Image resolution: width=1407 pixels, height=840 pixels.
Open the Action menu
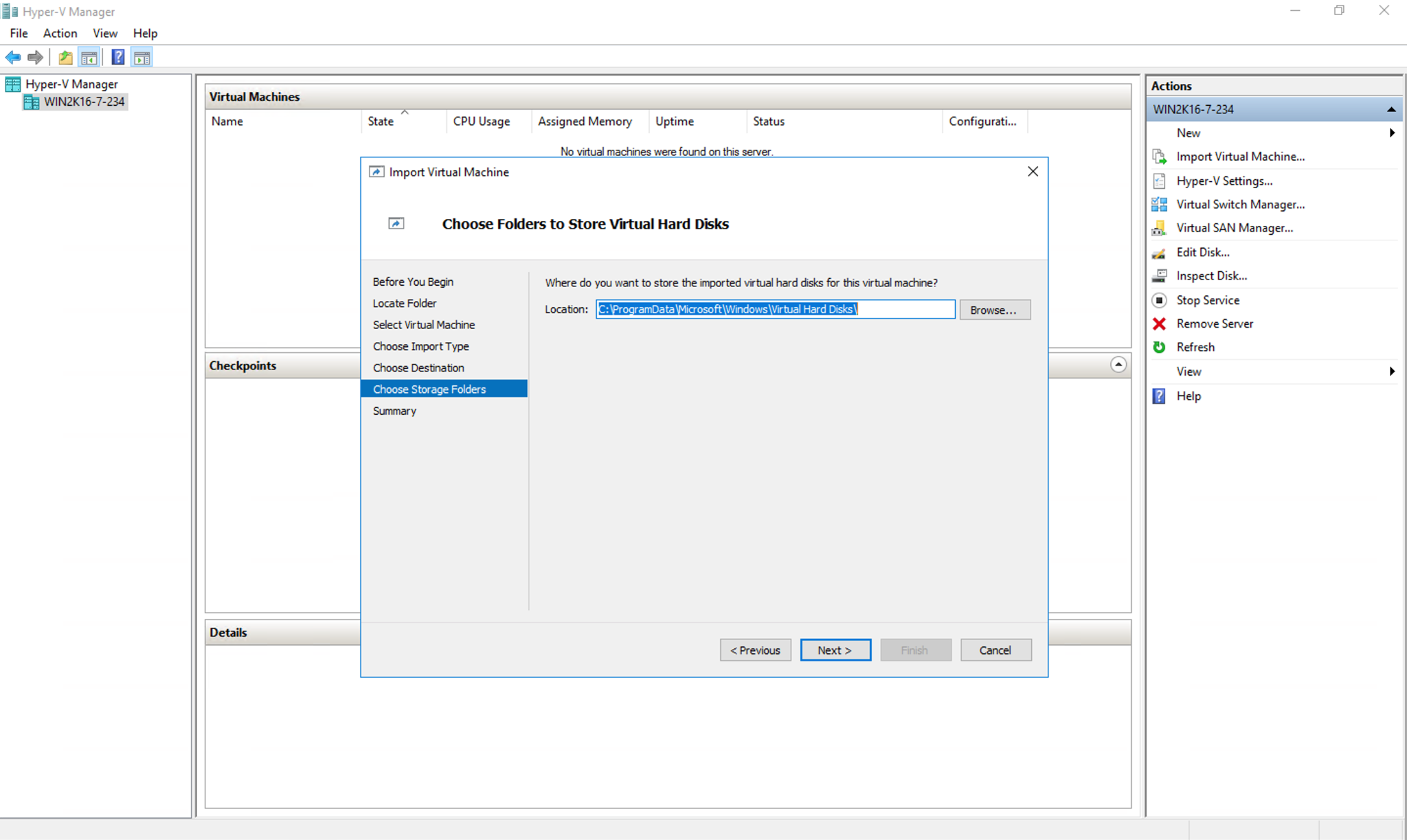point(60,33)
